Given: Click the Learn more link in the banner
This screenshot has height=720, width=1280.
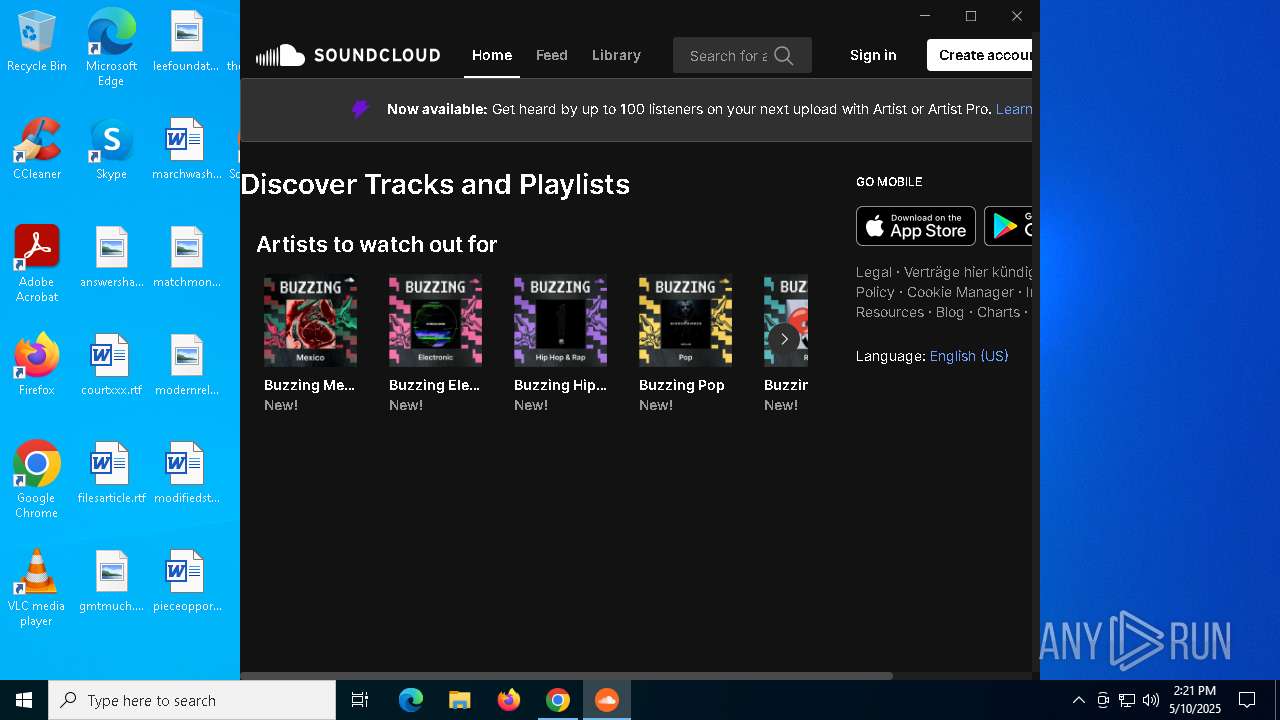Looking at the screenshot, I should tap(1014, 109).
